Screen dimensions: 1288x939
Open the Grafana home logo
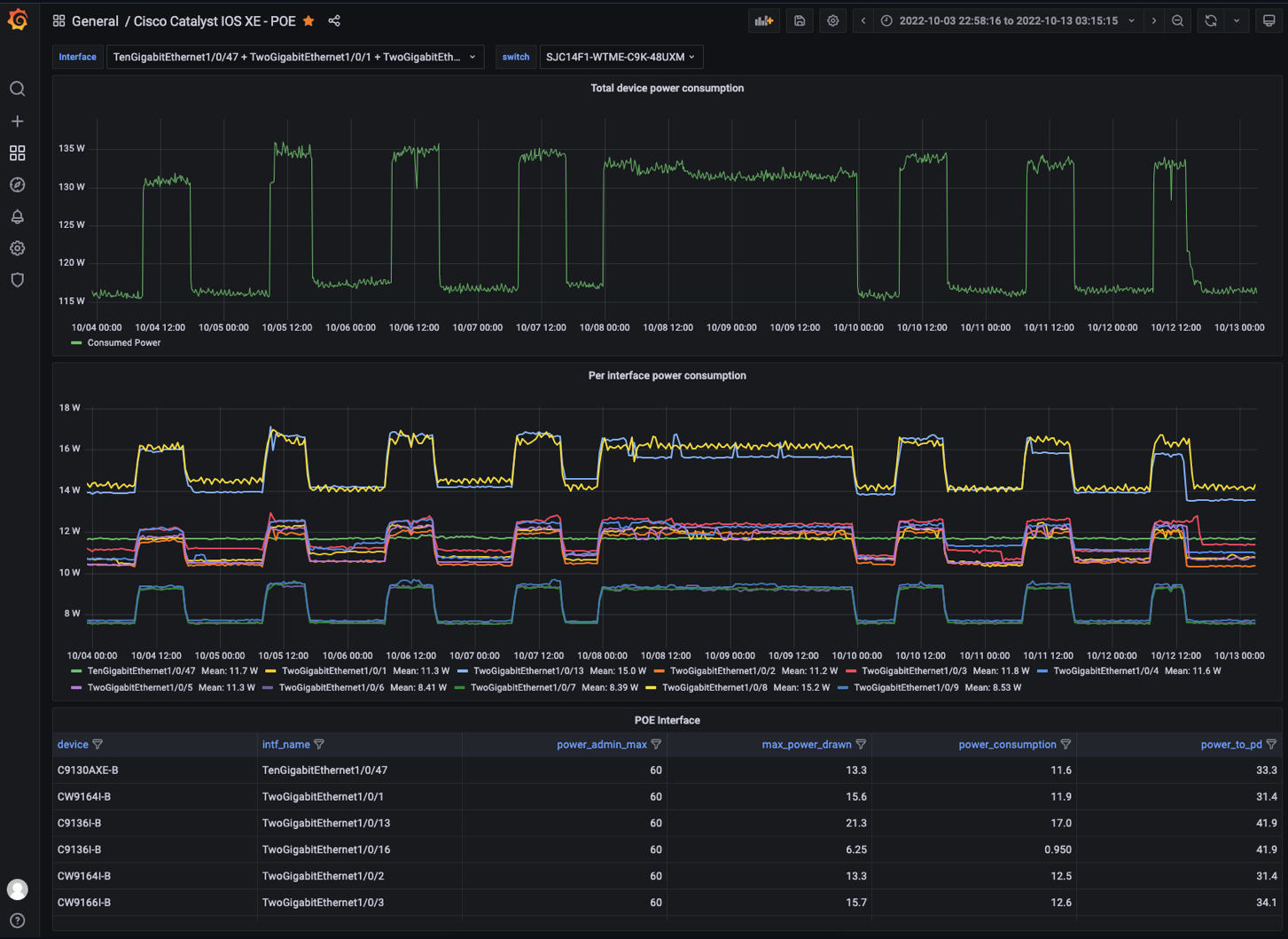coord(18,20)
